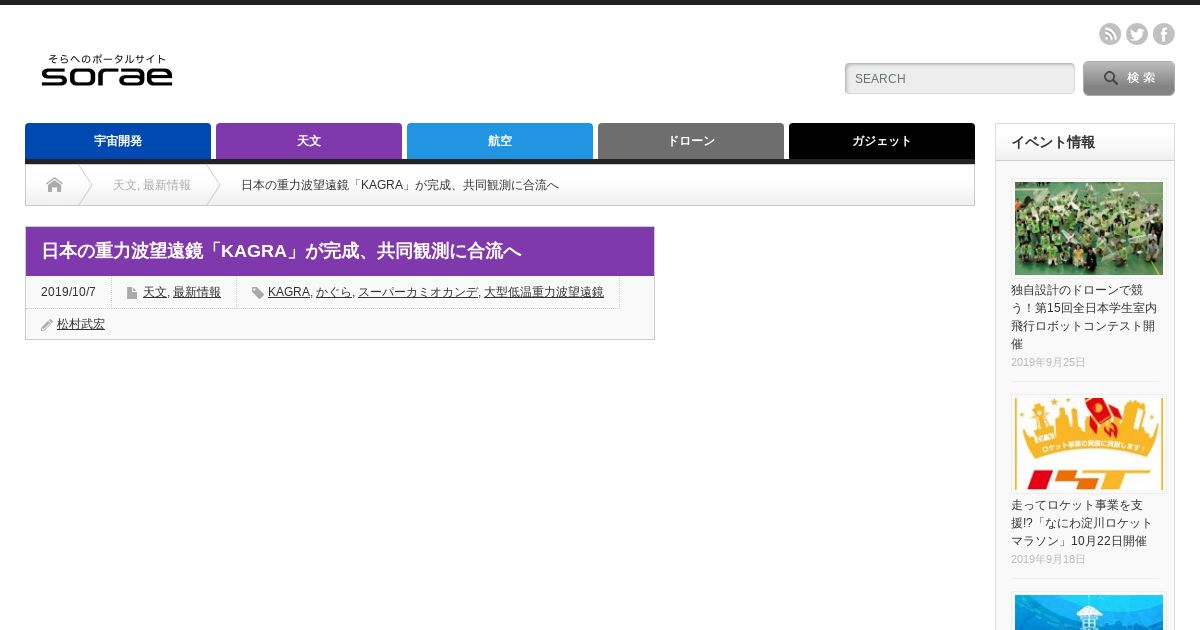Click the 天文, 最新情報 breadcrumb item
Screen dimensions: 1200x630
[x=152, y=185]
